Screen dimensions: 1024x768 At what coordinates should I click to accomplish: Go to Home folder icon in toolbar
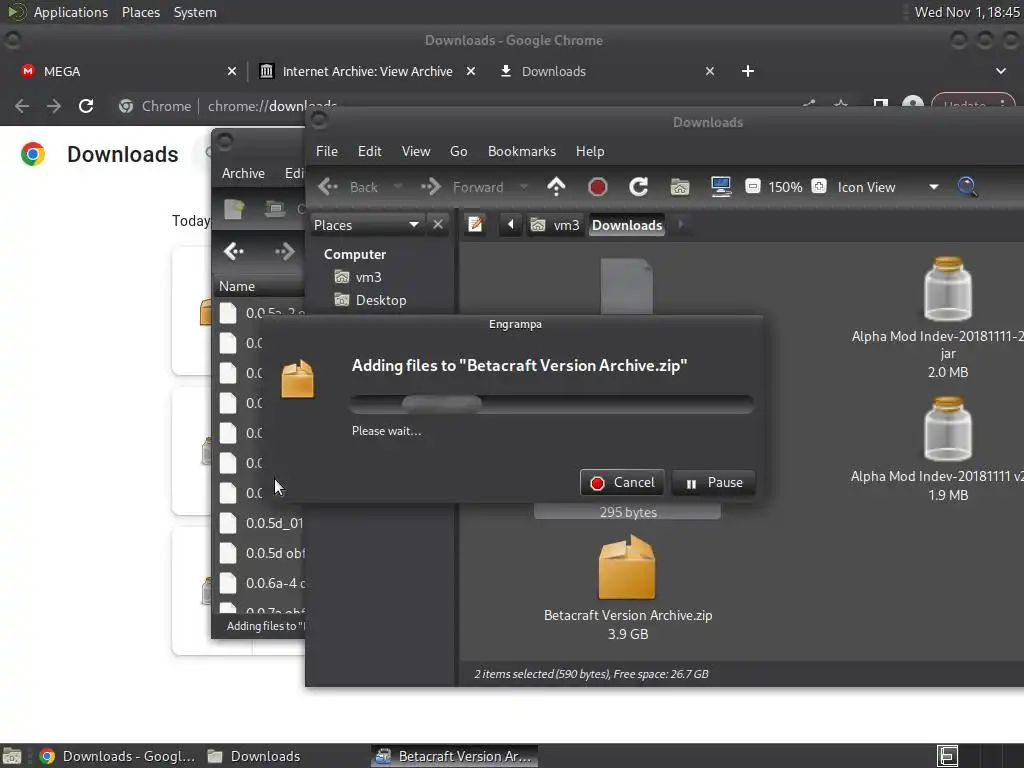[x=679, y=187]
